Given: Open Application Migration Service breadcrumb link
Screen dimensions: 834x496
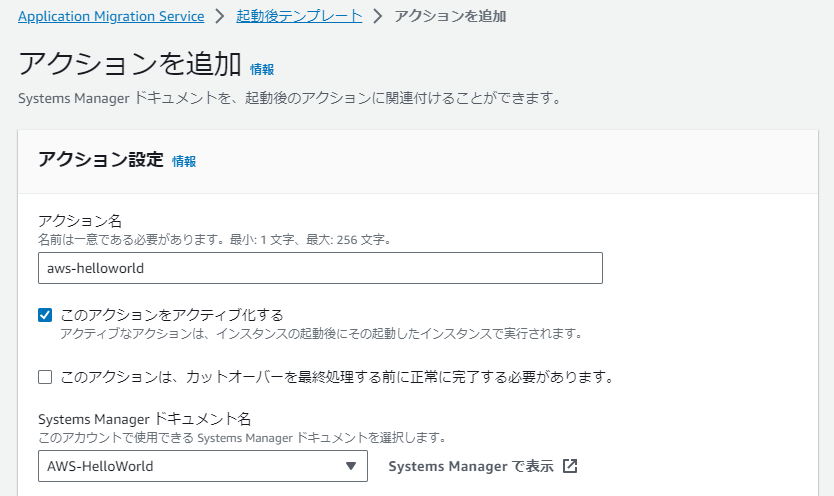Looking at the screenshot, I should 111,16.
